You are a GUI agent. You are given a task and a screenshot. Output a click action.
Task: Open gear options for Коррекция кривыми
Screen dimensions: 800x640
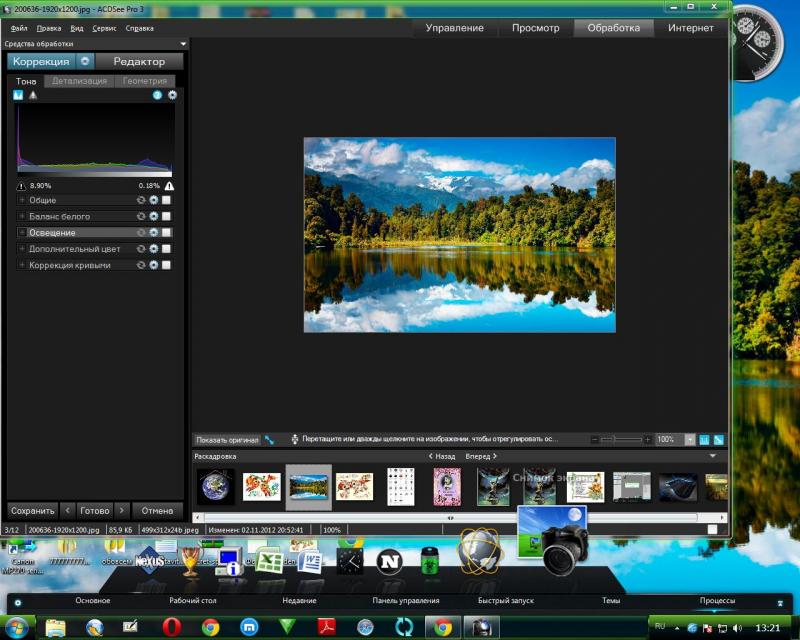point(154,265)
